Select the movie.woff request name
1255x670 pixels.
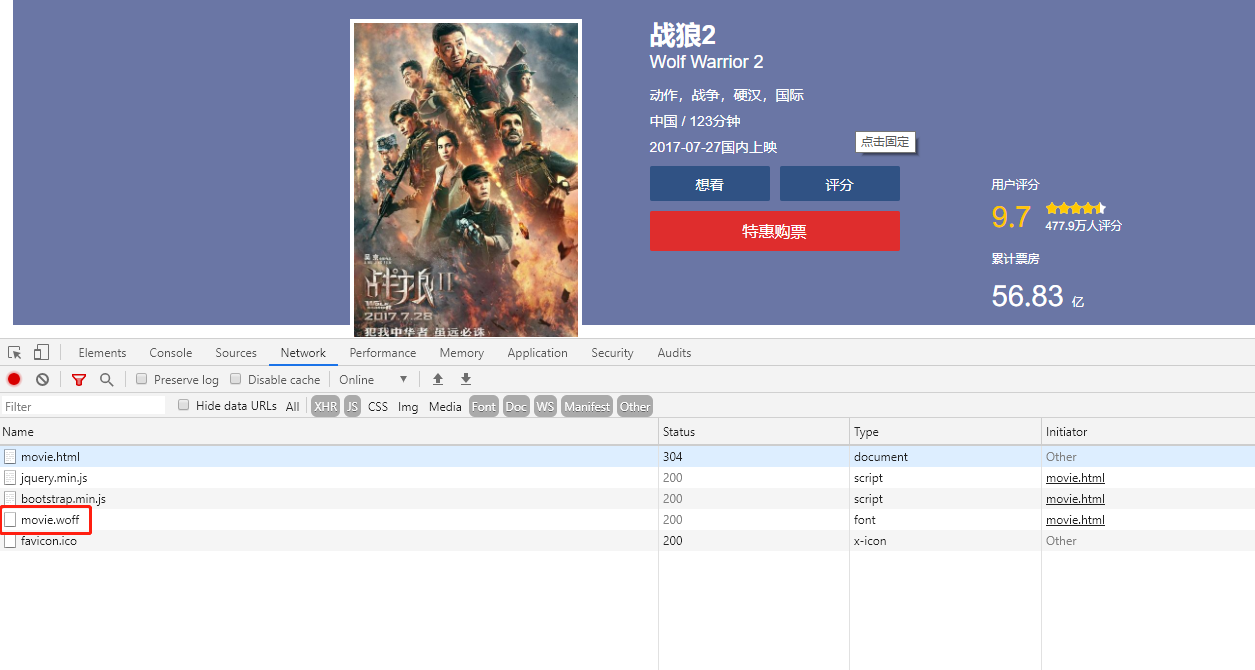point(50,520)
